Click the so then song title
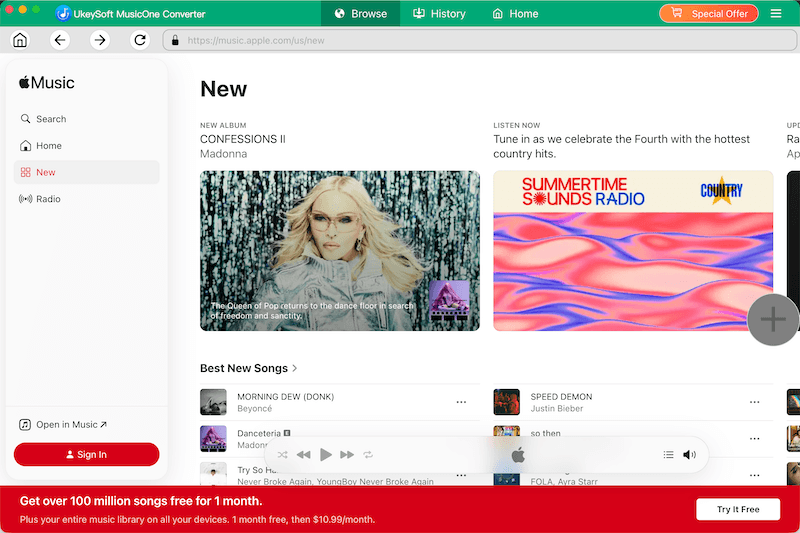 [545, 433]
